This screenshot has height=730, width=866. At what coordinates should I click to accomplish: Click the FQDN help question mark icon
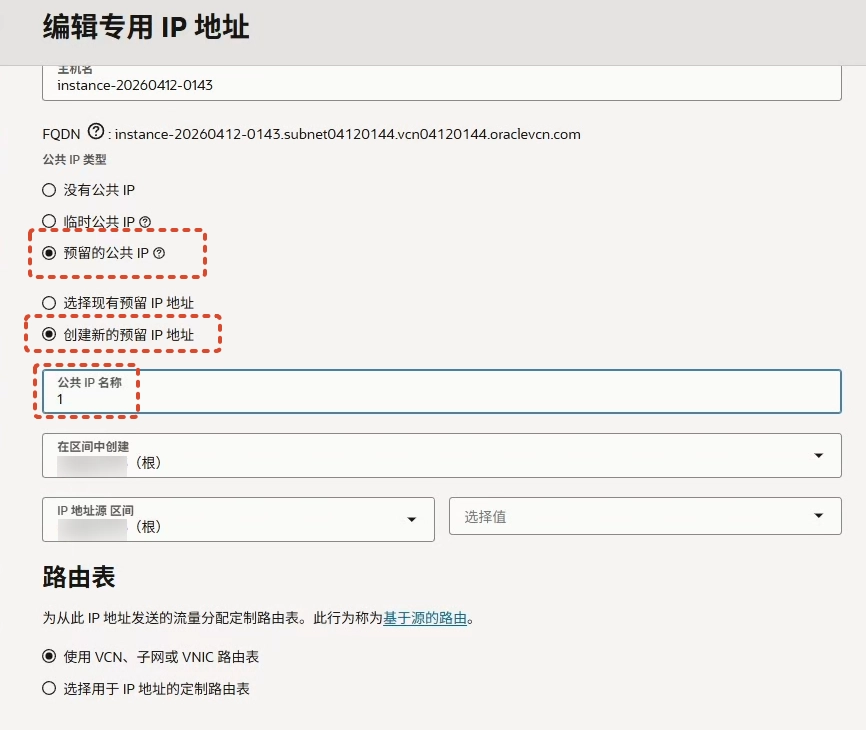tap(96, 132)
